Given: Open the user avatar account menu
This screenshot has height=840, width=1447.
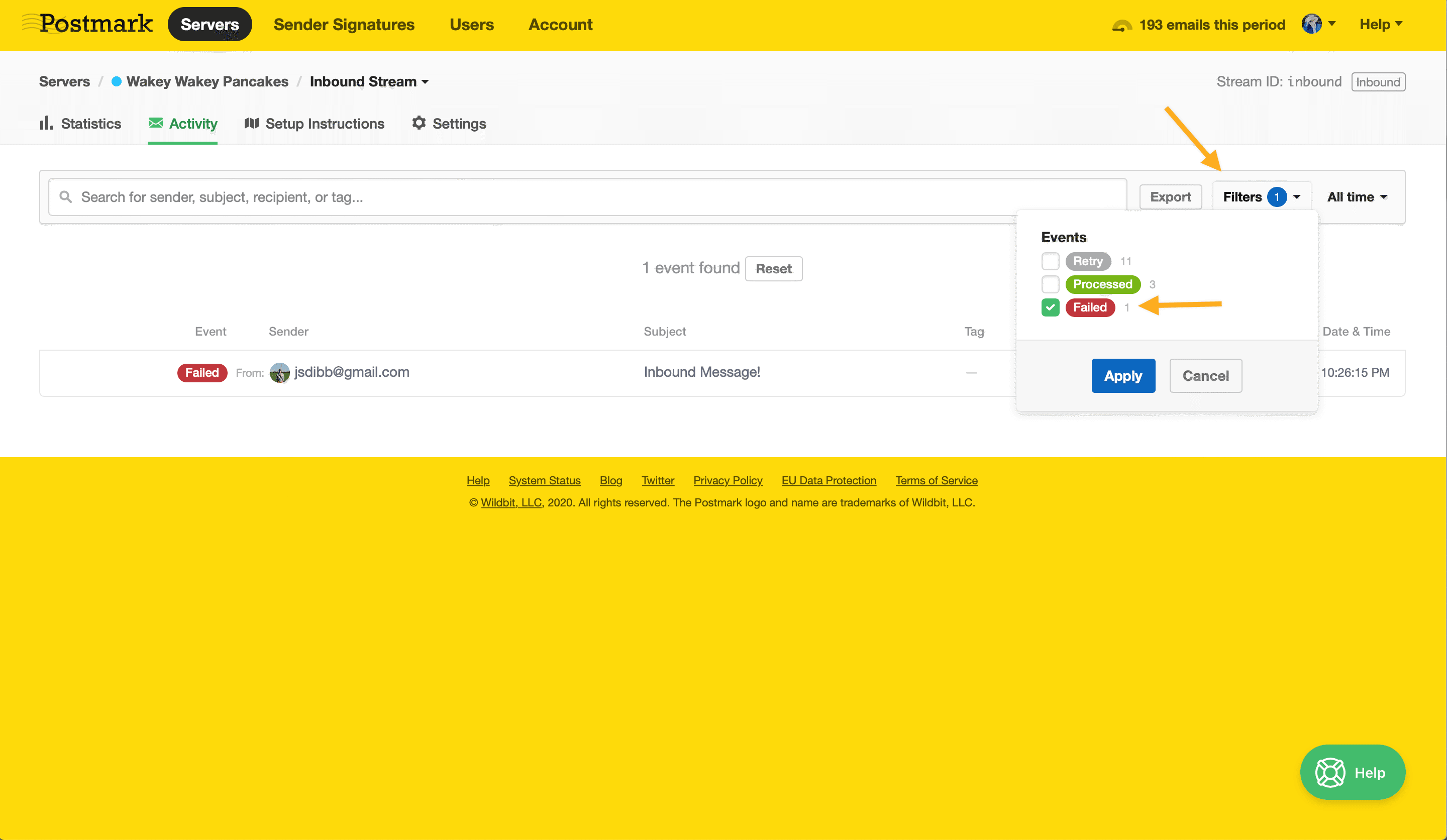Looking at the screenshot, I should click(x=1318, y=24).
